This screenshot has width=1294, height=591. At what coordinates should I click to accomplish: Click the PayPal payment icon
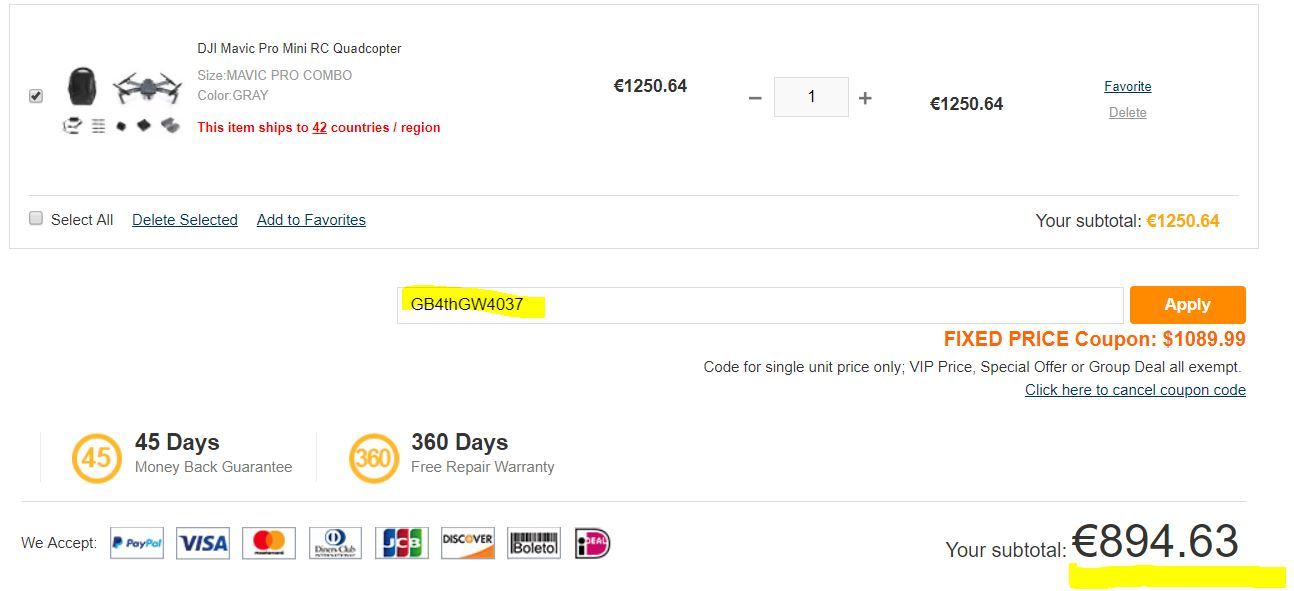click(137, 543)
